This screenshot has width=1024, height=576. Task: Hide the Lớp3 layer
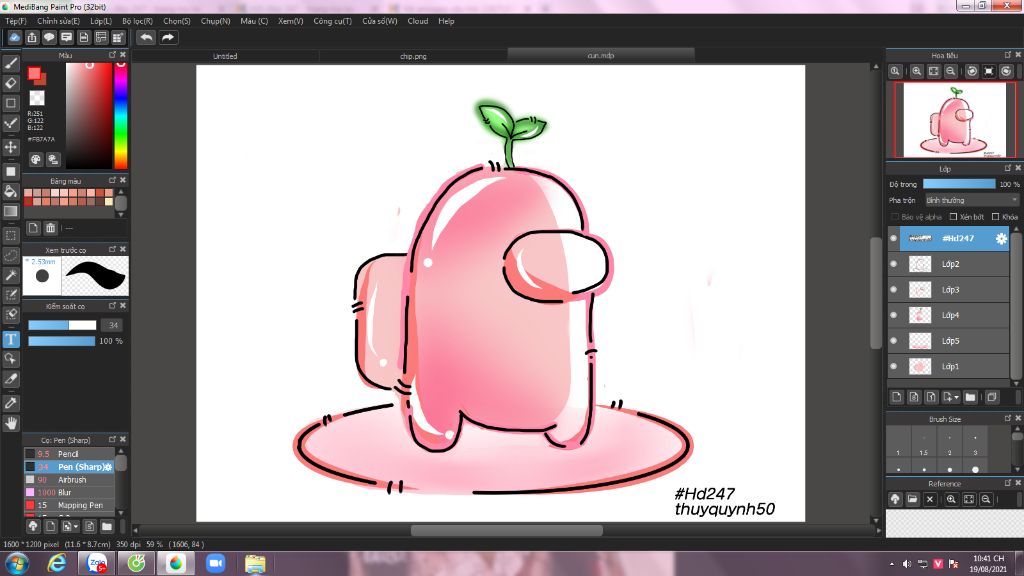pyautogui.click(x=893, y=289)
